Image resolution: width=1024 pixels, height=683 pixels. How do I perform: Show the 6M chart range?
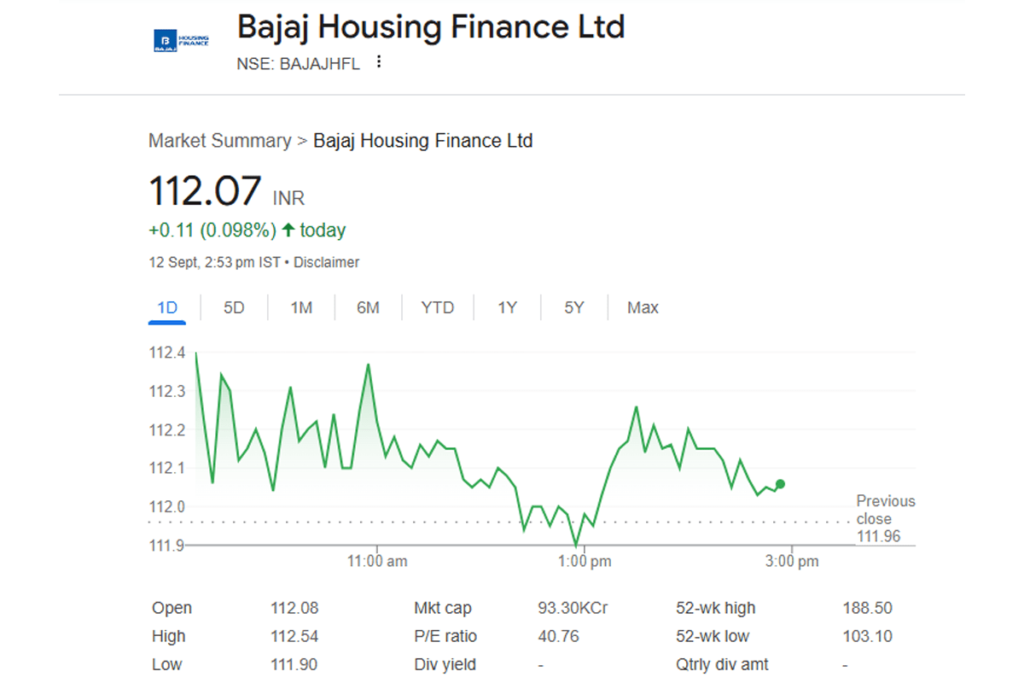[x=368, y=308]
